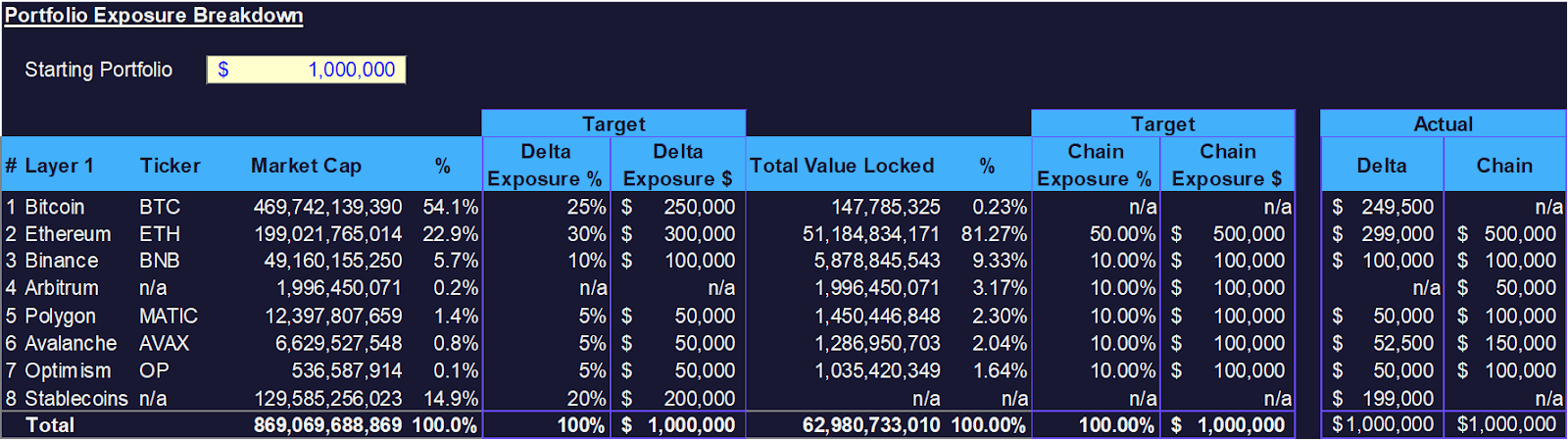Screen dimensions: 1568x440
Task: Select total TVL 62,980,733,010 cell
Action: tap(871, 425)
